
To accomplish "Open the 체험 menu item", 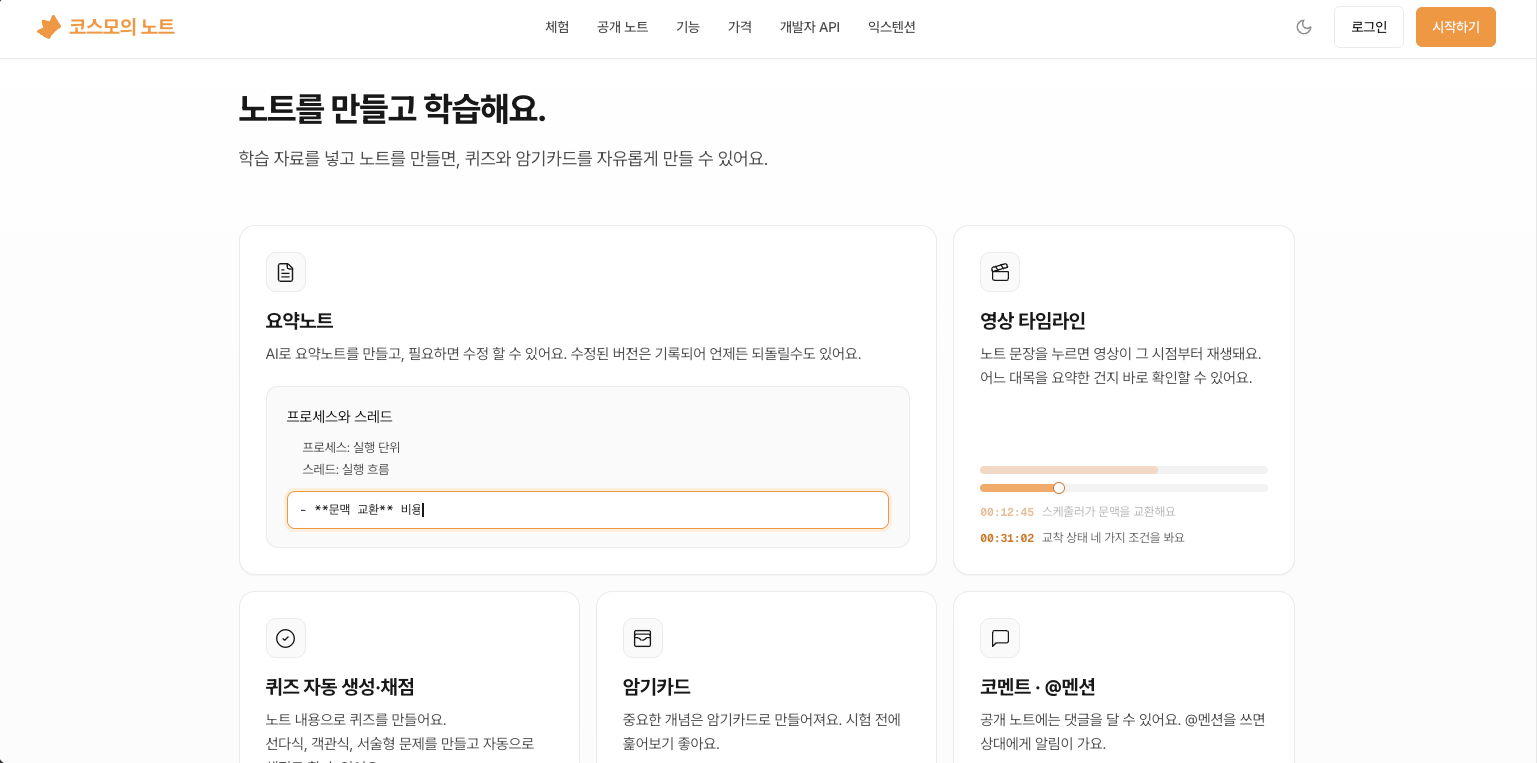I will pyautogui.click(x=557, y=27).
